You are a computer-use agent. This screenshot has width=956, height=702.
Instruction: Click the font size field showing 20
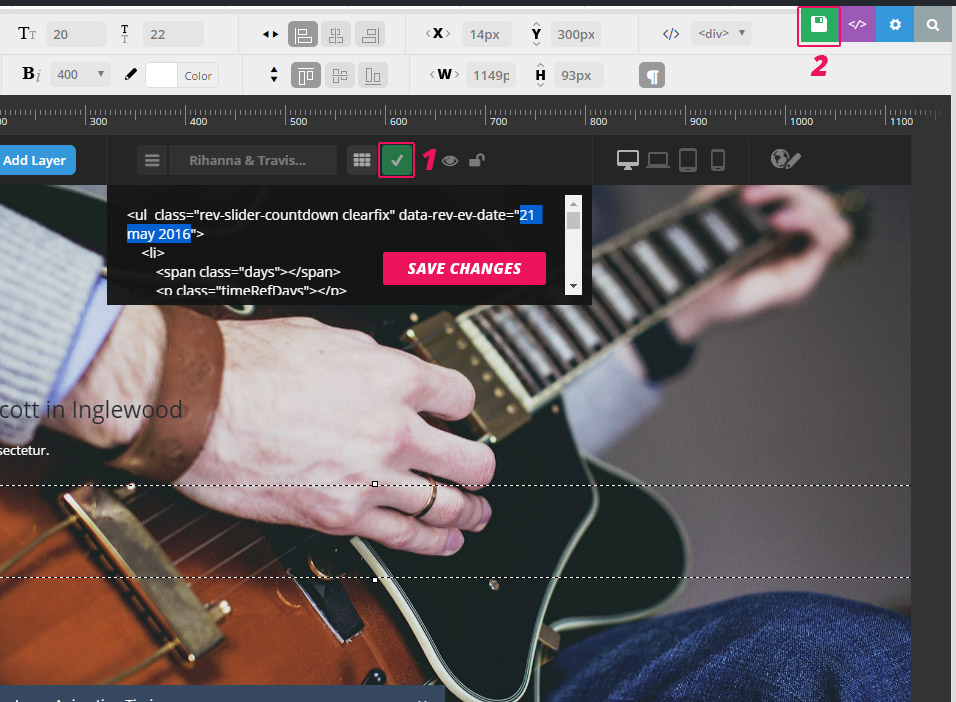point(76,34)
